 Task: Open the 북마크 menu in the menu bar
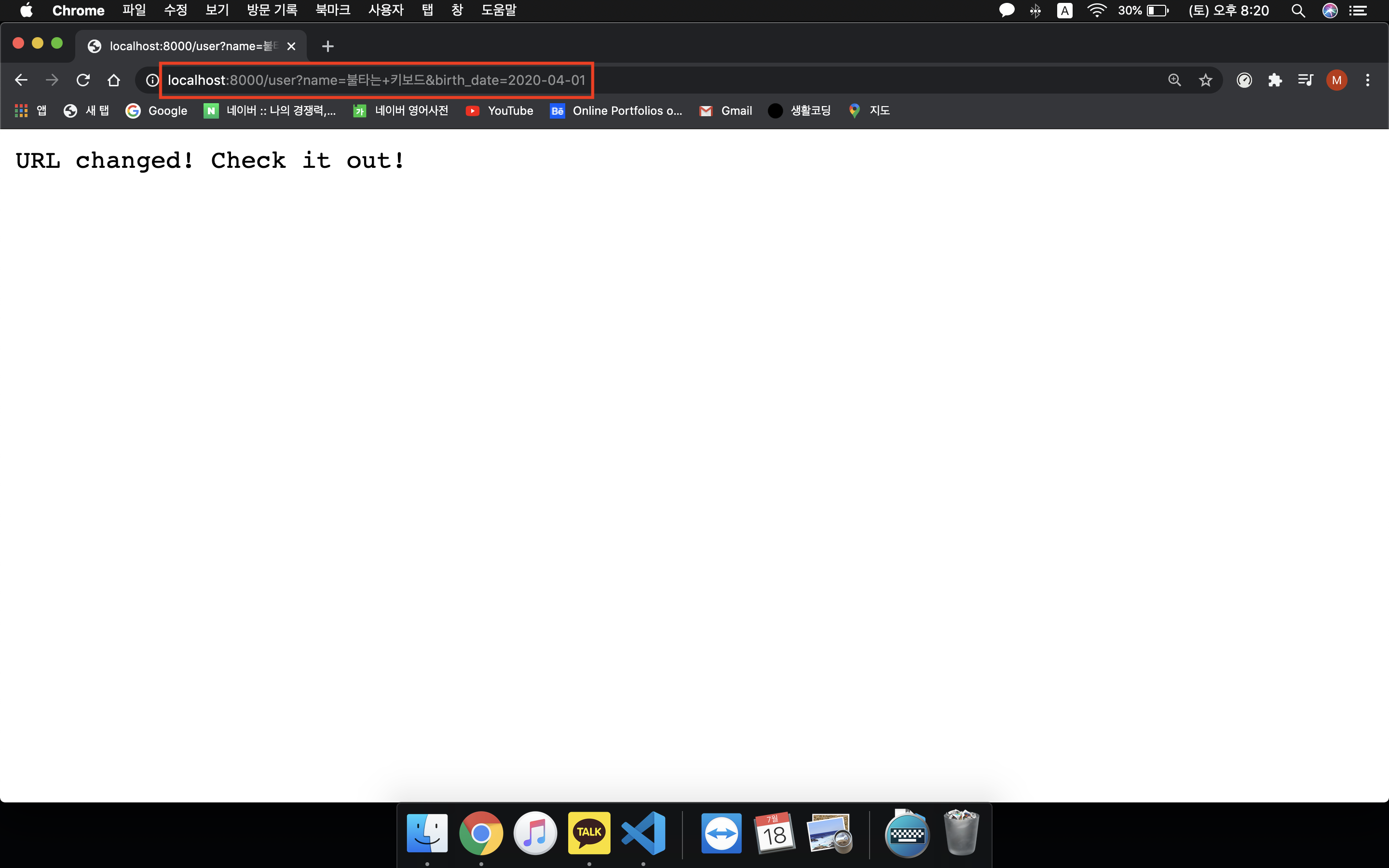point(333,10)
